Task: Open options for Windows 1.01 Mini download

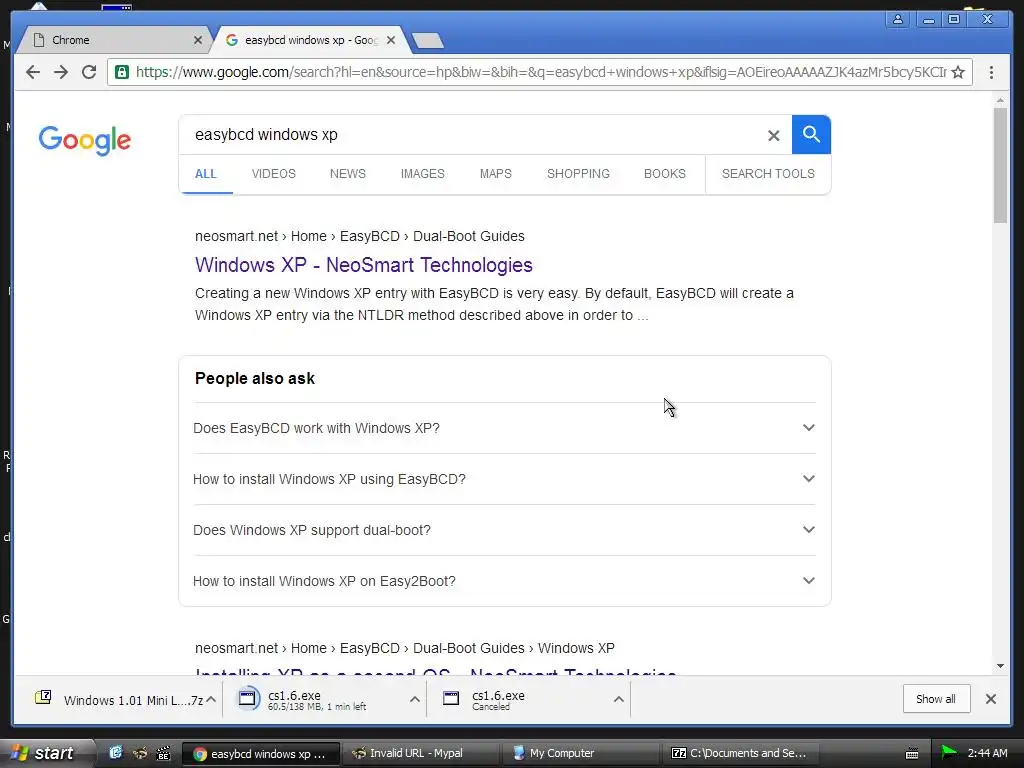Action: 211,699
